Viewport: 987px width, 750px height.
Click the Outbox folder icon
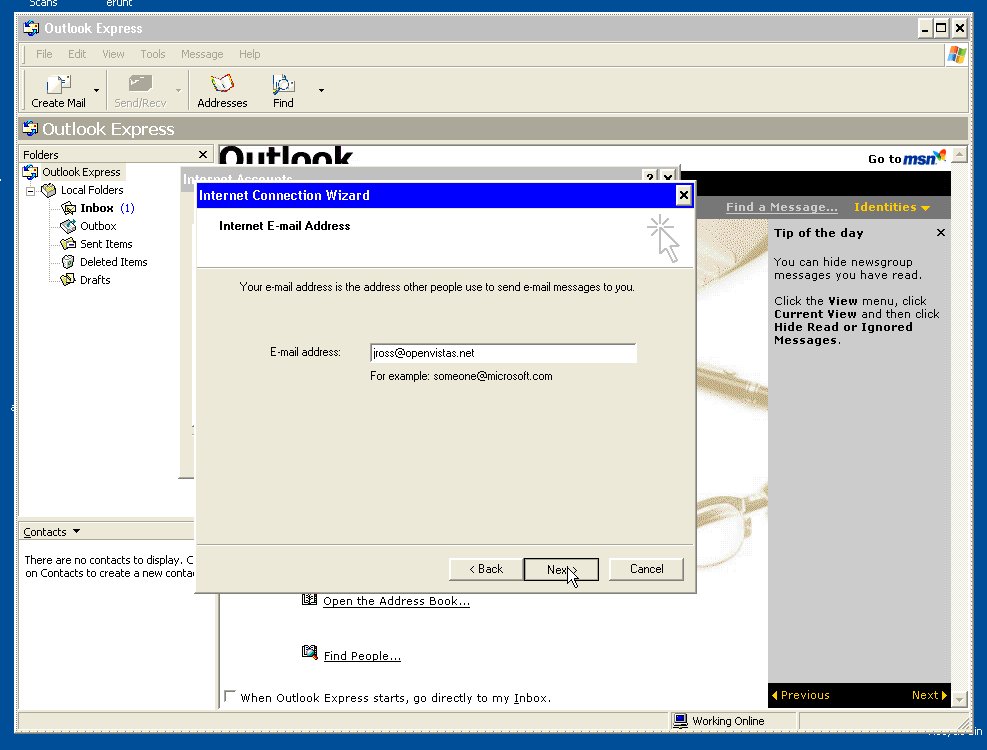click(x=68, y=225)
